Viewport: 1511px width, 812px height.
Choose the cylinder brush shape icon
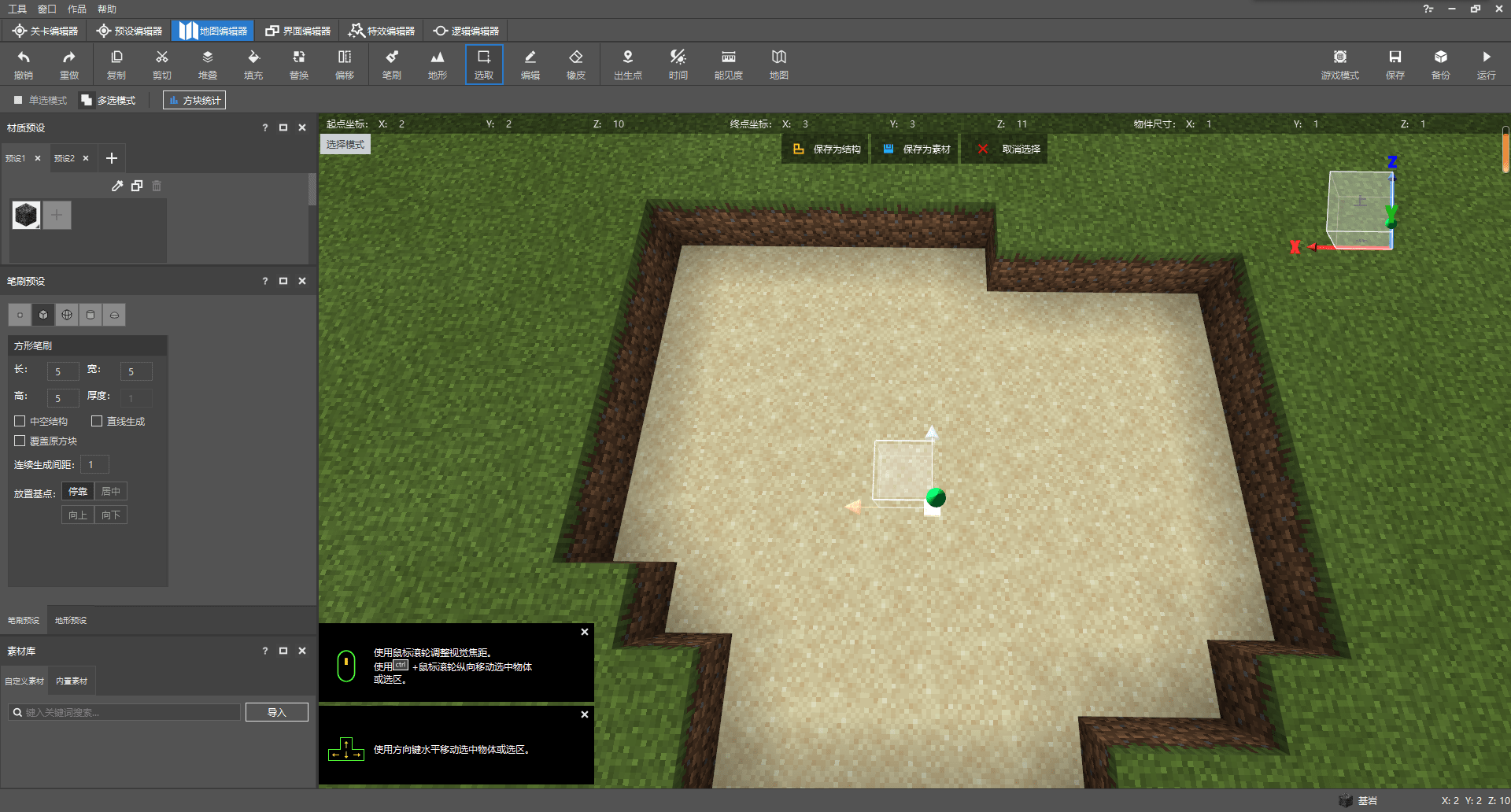click(91, 315)
